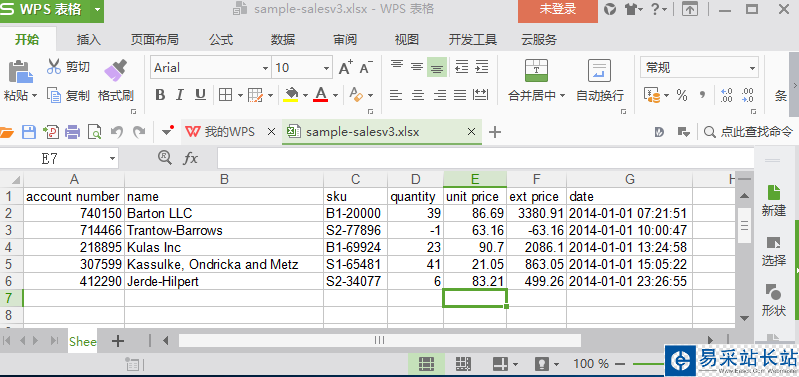Toggle Bold formatting
The width and height of the screenshot is (799, 377).
(x=160, y=95)
